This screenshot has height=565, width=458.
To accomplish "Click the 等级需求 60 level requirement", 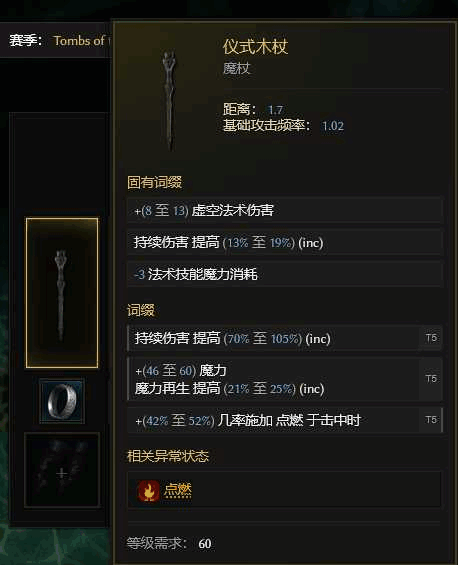I will (x=169, y=543).
